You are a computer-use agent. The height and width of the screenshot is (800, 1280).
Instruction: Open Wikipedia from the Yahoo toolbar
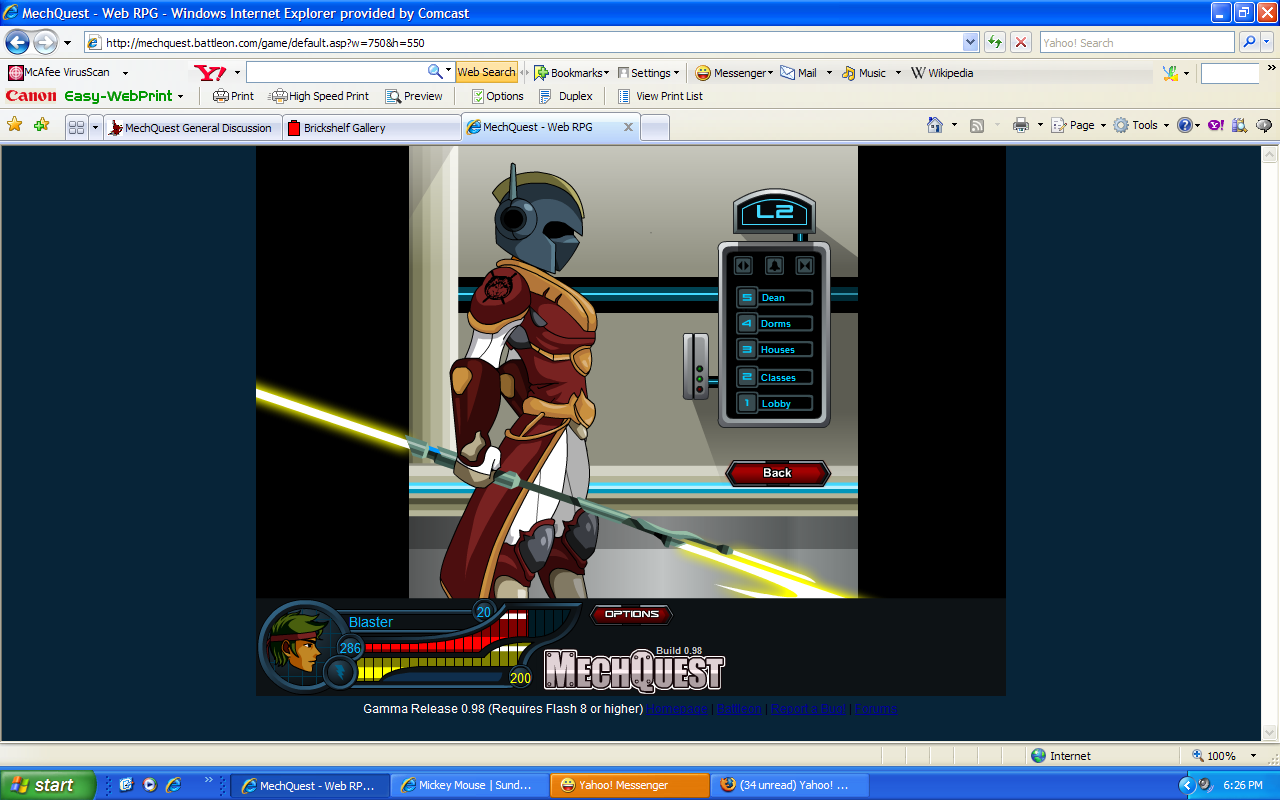942,72
